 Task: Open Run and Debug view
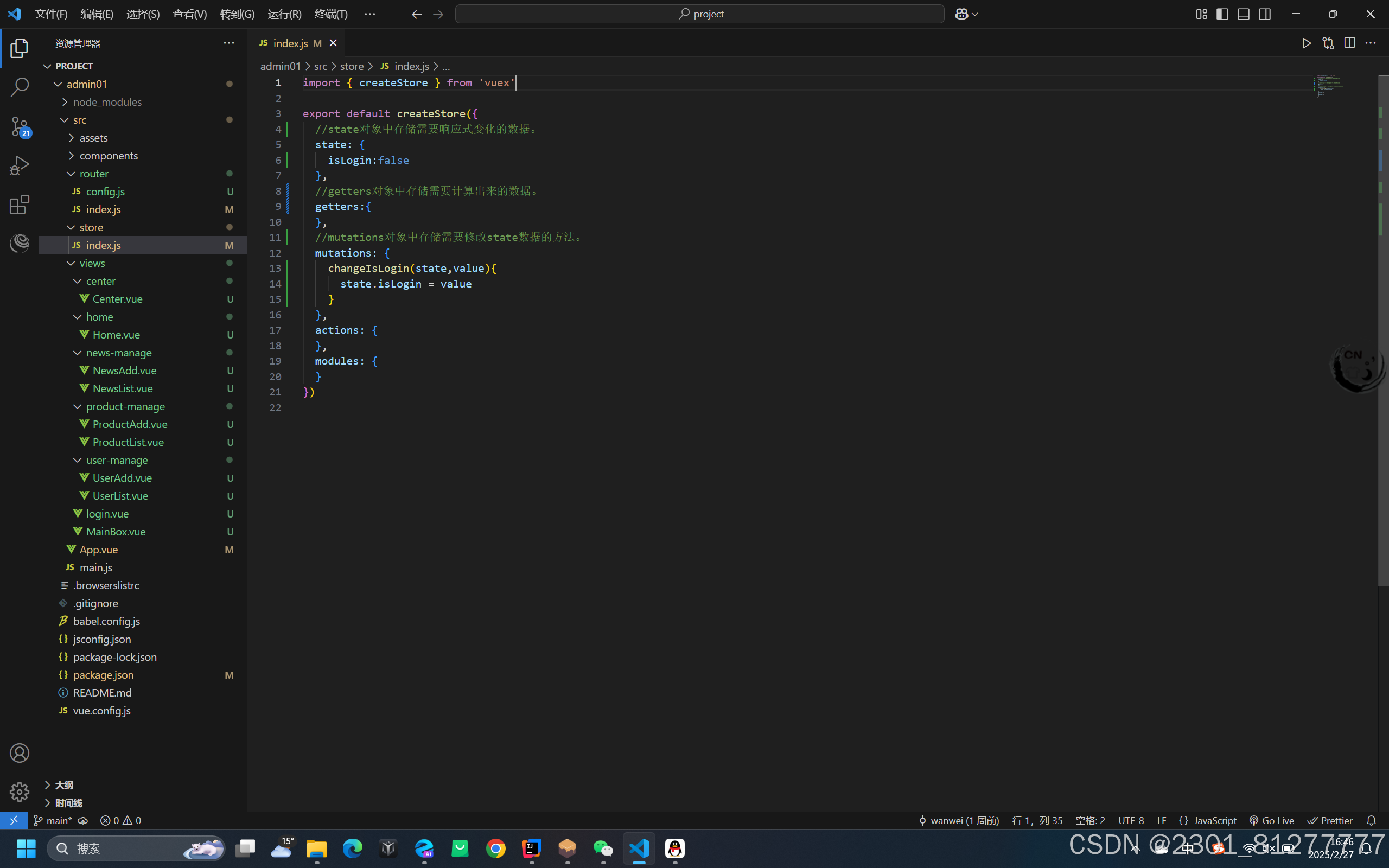(x=20, y=166)
